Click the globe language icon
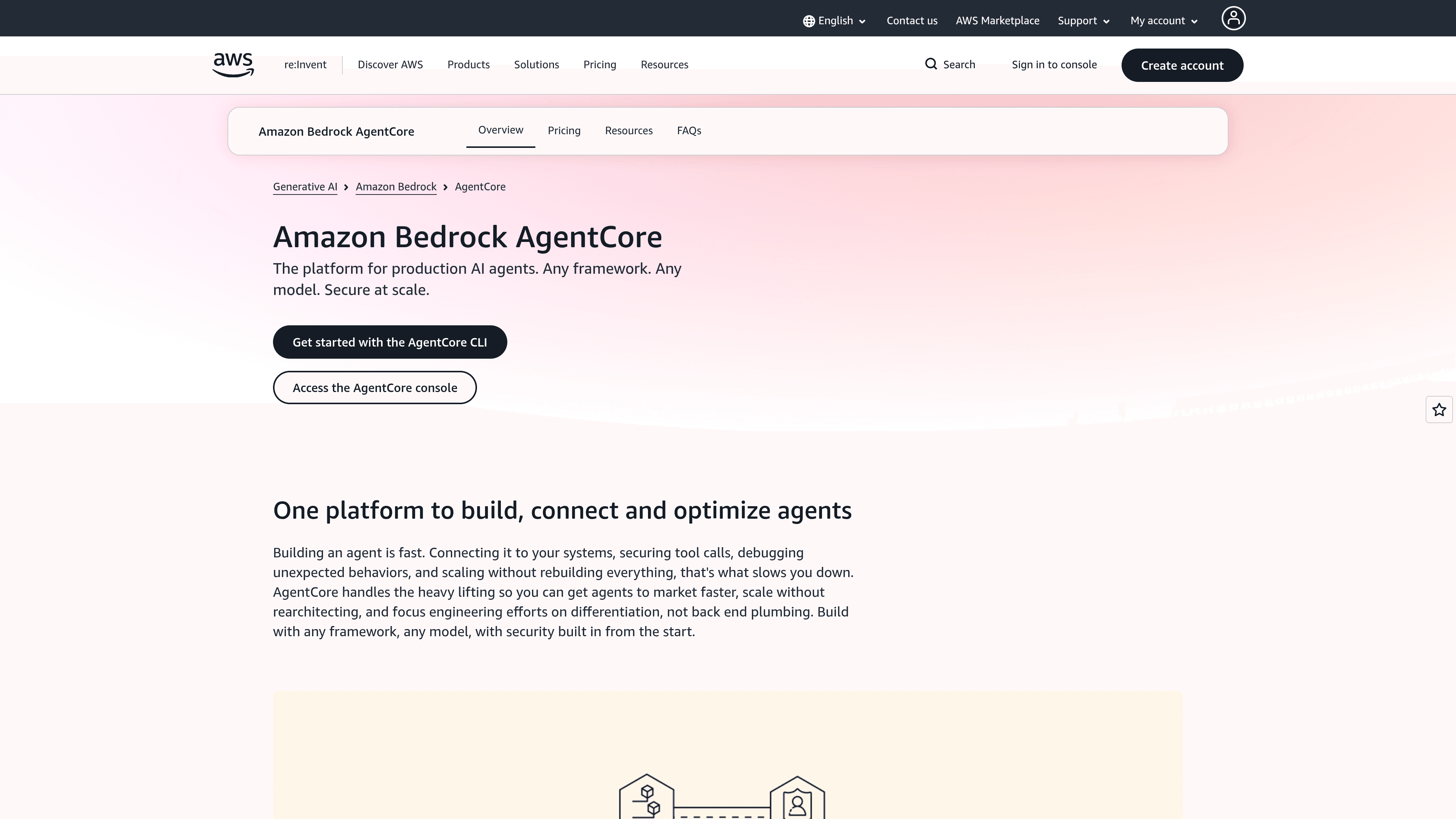The image size is (1456, 819). 809,21
